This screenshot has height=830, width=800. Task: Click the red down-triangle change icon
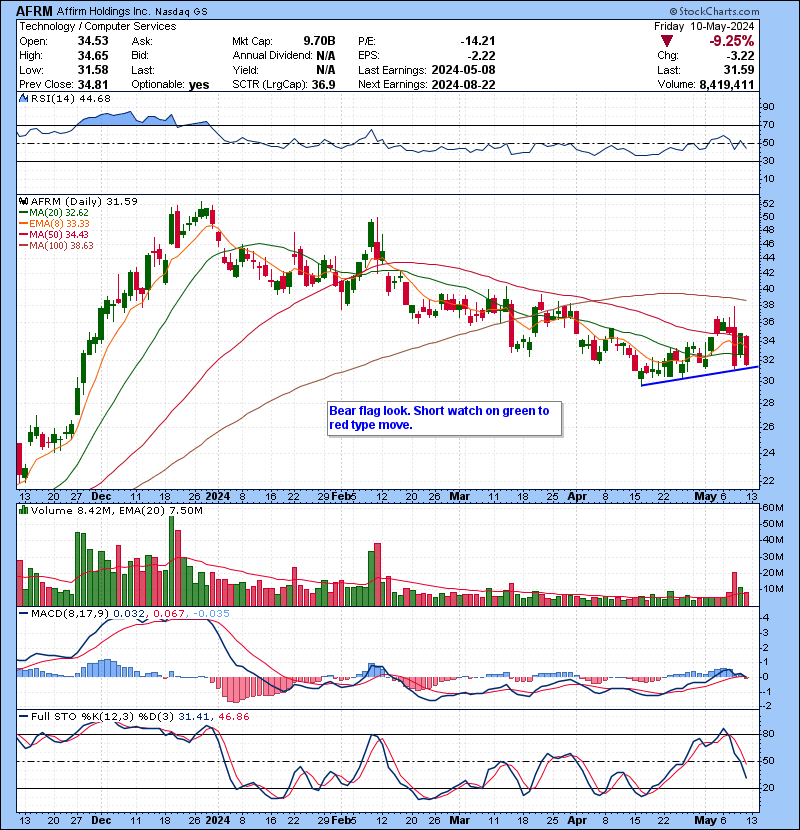[x=667, y=41]
